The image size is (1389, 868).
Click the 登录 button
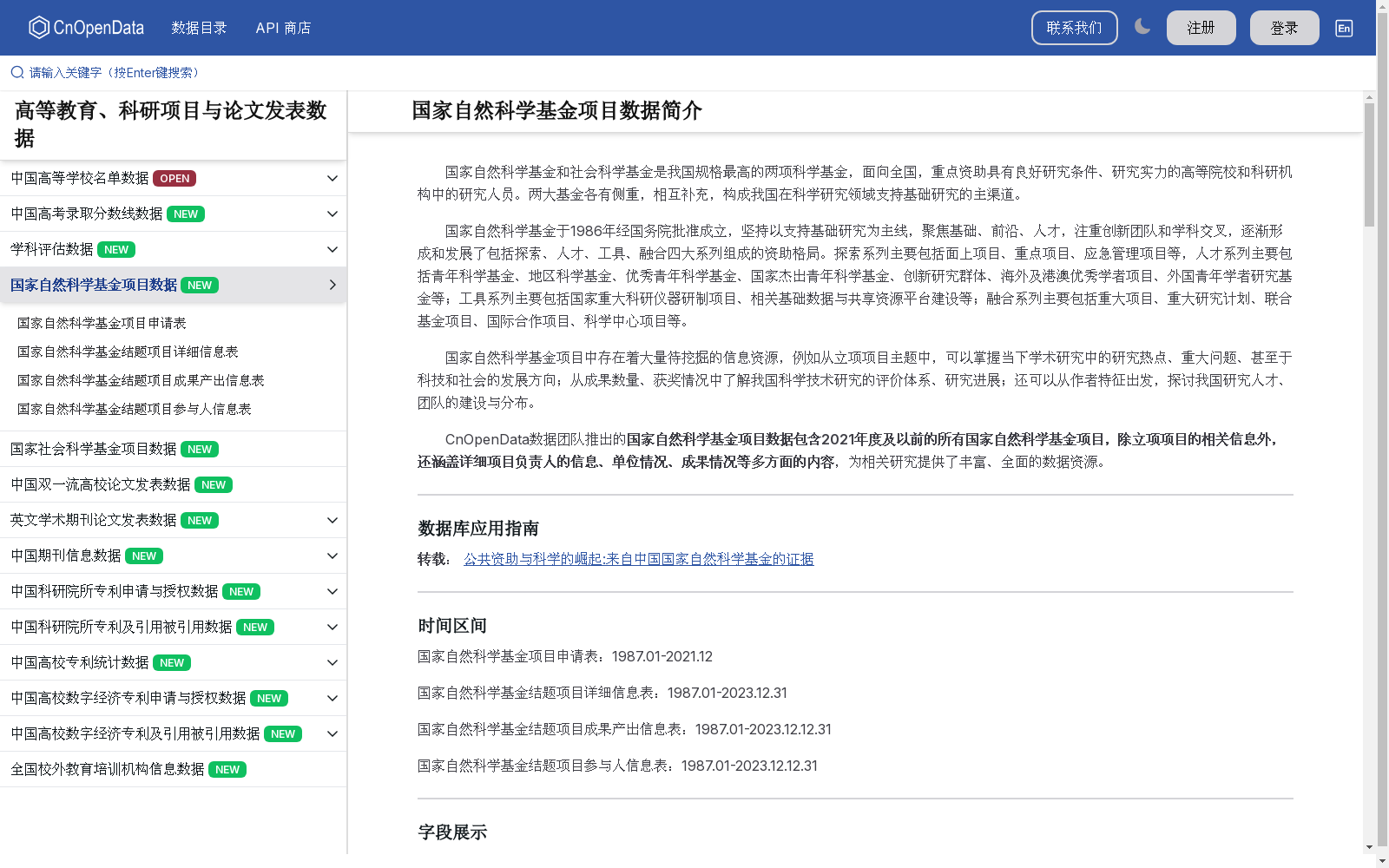(x=1284, y=28)
